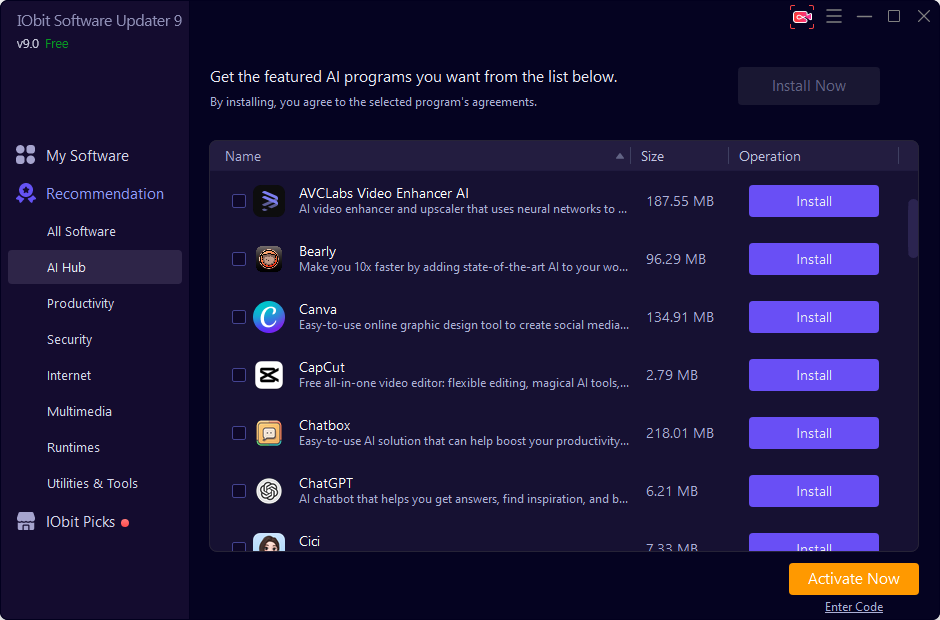Check the Canva checkbox
The image size is (940, 620).
239,317
